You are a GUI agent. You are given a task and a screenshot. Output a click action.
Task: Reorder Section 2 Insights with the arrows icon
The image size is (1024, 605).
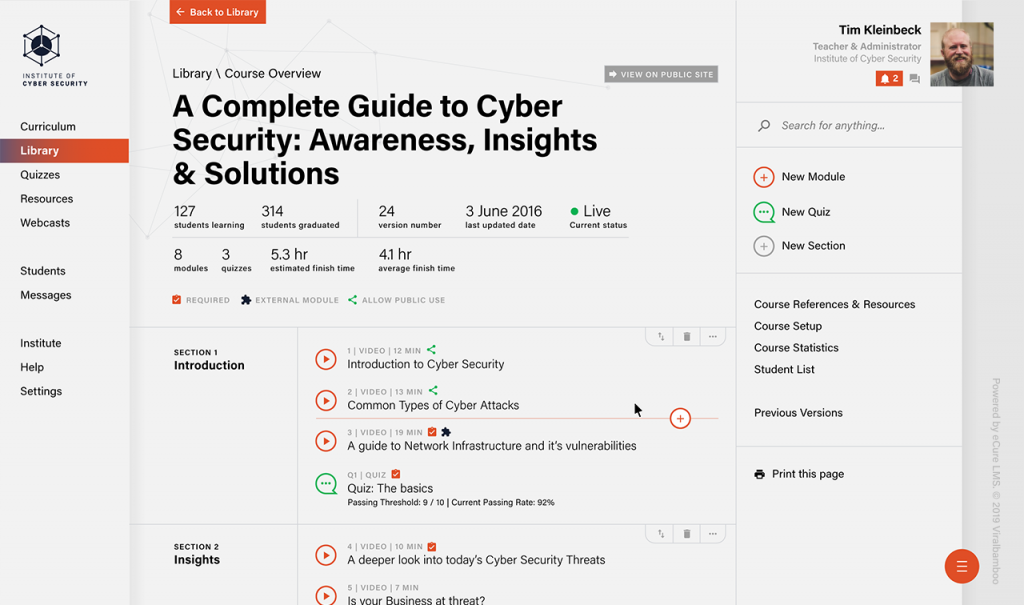point(661,534)
